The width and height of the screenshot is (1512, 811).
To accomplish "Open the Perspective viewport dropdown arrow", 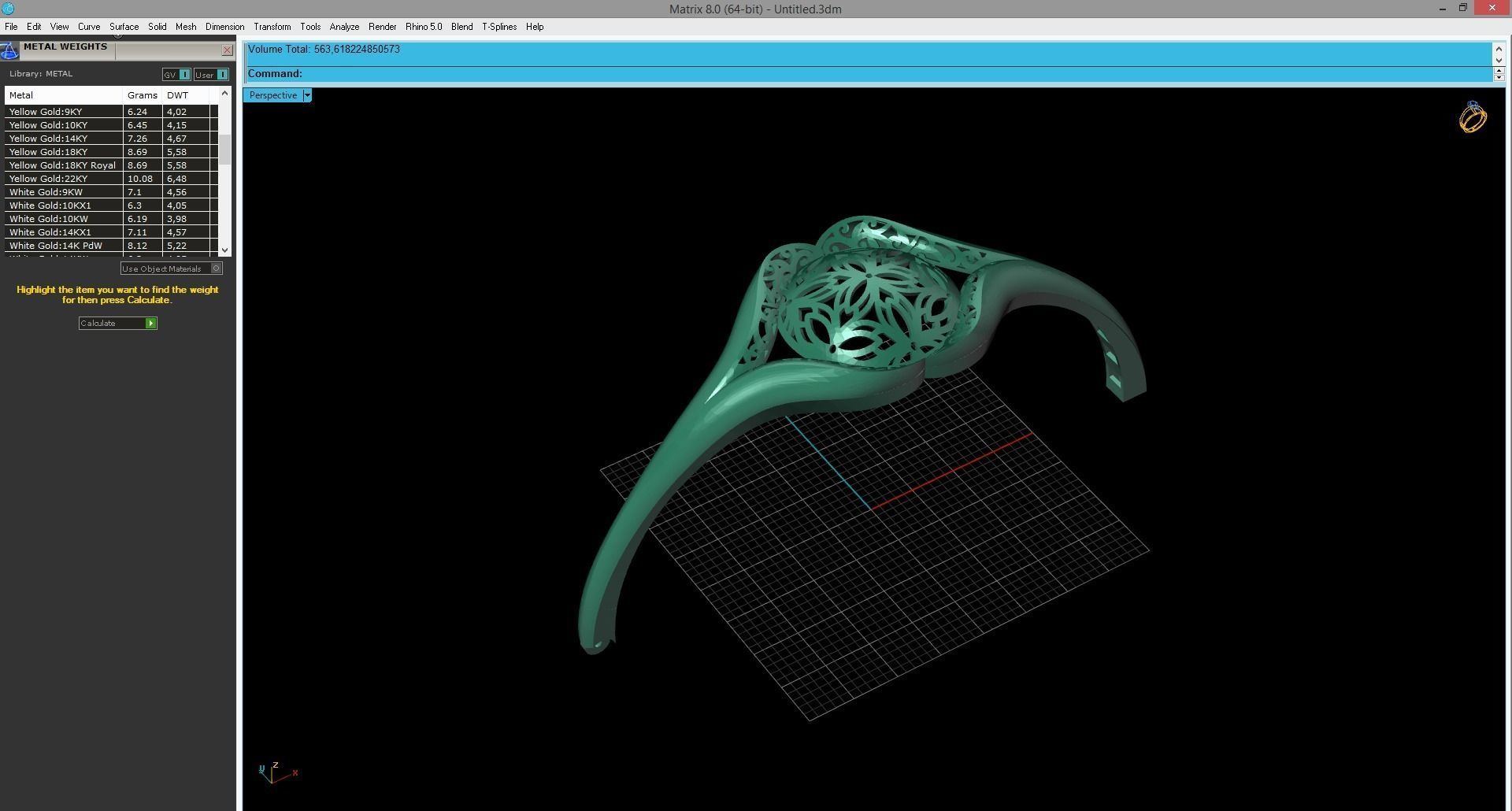I will tap(307, 95).
